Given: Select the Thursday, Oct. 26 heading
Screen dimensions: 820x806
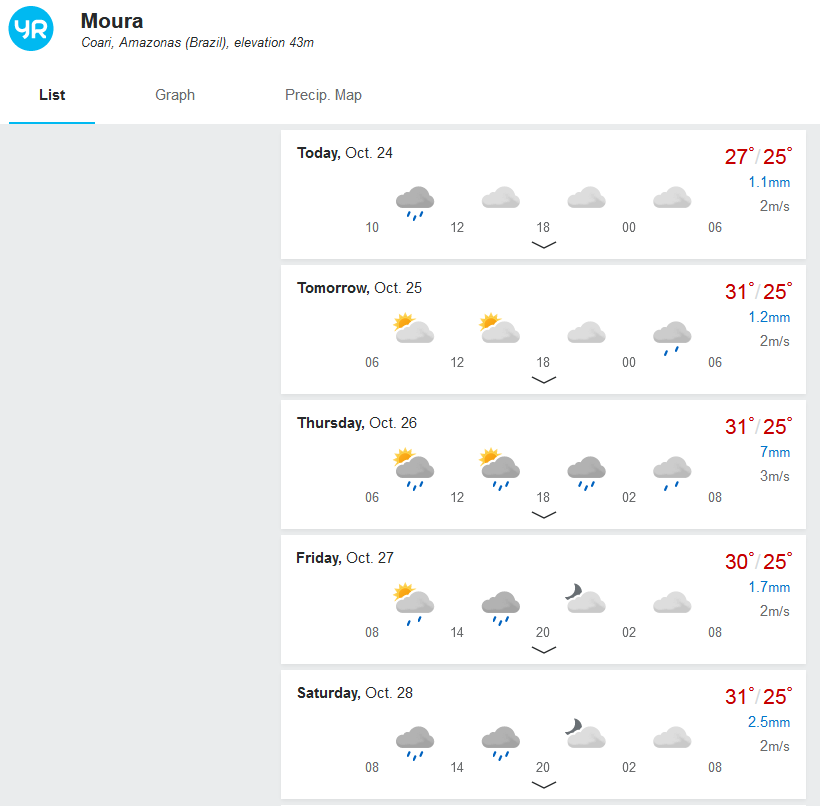Looking at the screenshot, I should [357, 423].
